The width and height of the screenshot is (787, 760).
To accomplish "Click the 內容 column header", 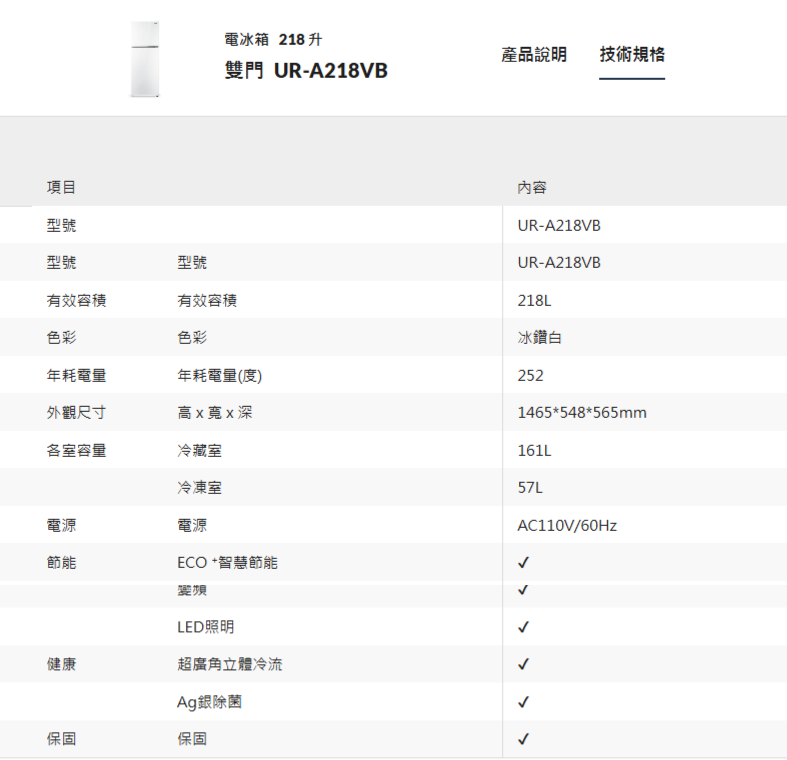I will coord(532,188).
